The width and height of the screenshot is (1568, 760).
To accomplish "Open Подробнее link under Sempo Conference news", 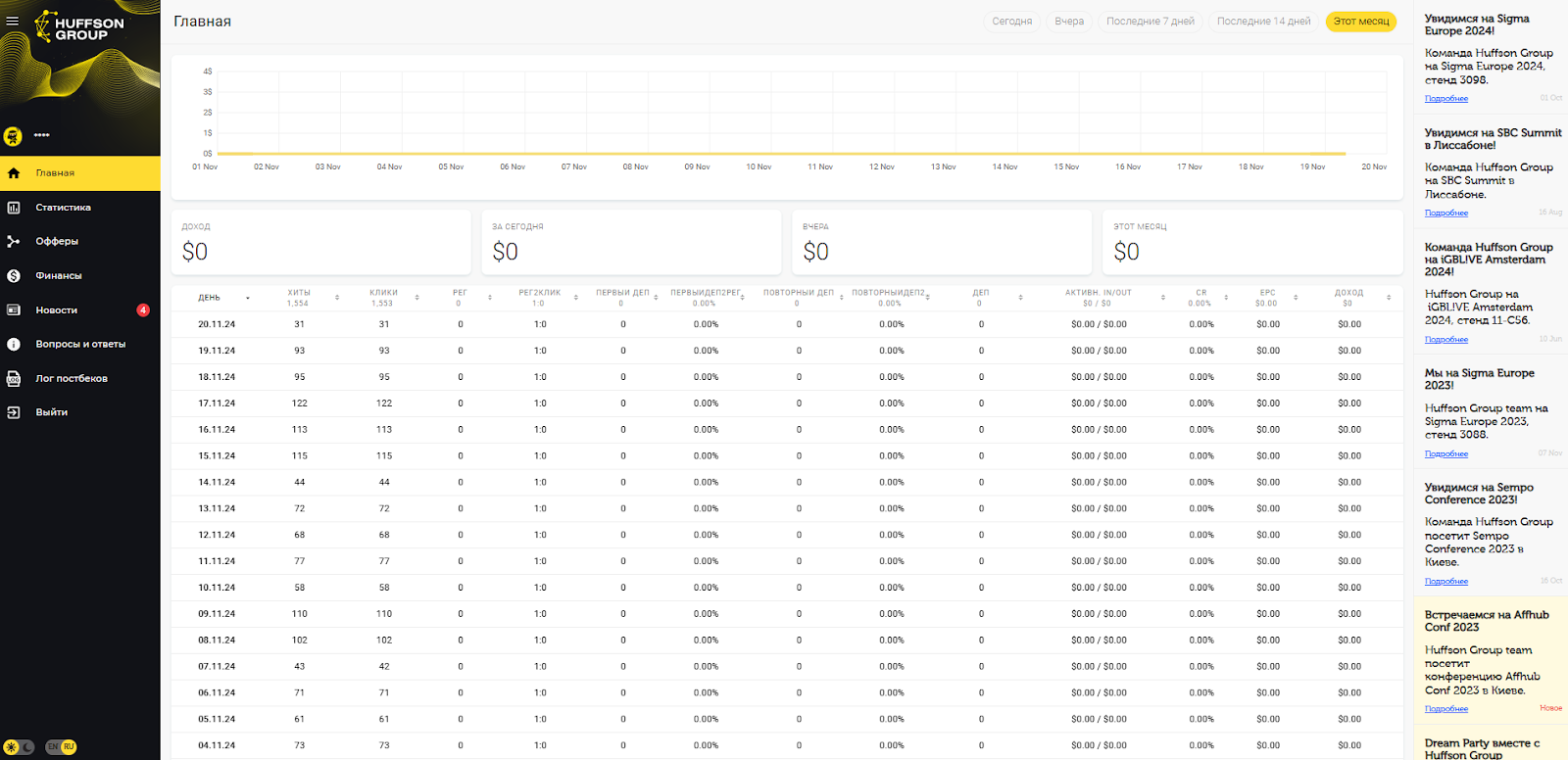I will [x=1446, y=582].
